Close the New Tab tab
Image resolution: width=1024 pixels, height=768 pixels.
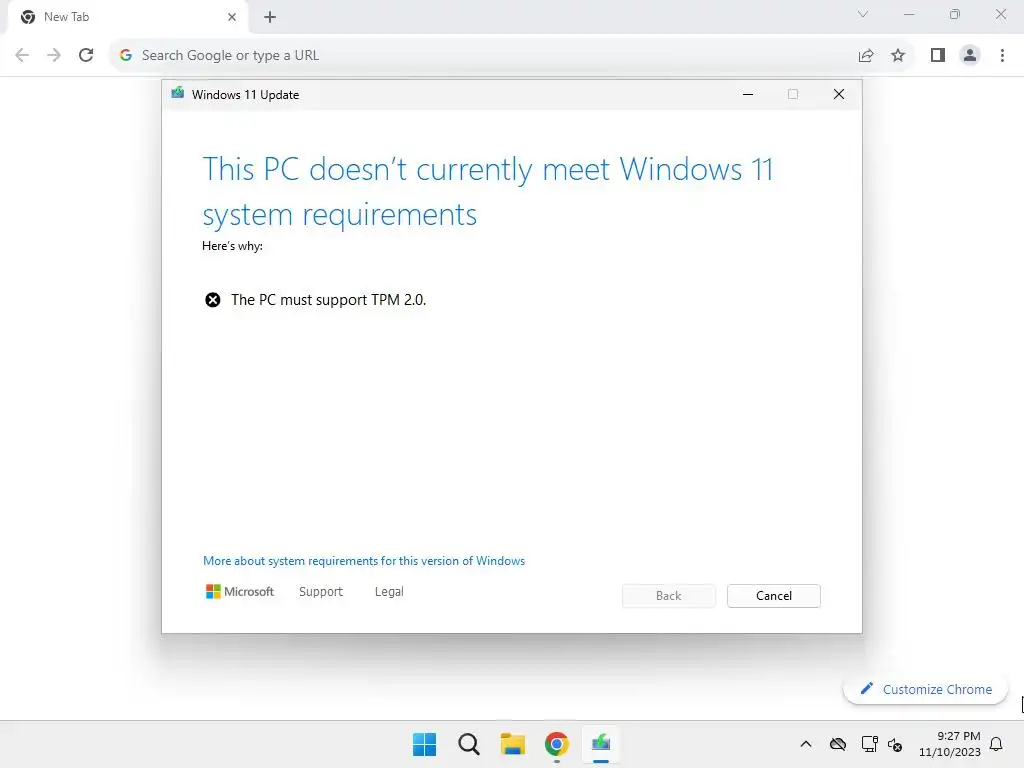coord(232,17)
